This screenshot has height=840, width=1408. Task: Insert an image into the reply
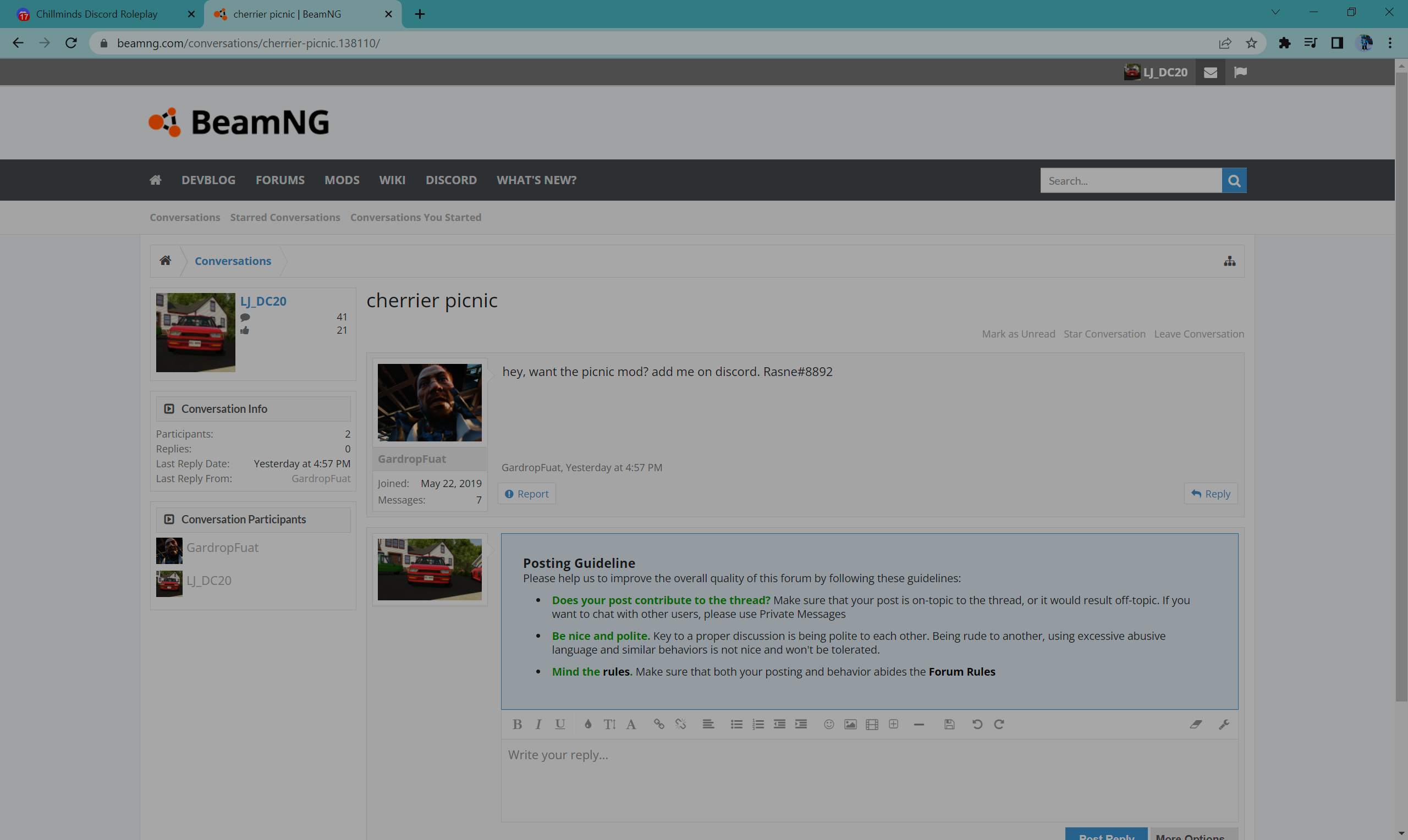point(850,724)
